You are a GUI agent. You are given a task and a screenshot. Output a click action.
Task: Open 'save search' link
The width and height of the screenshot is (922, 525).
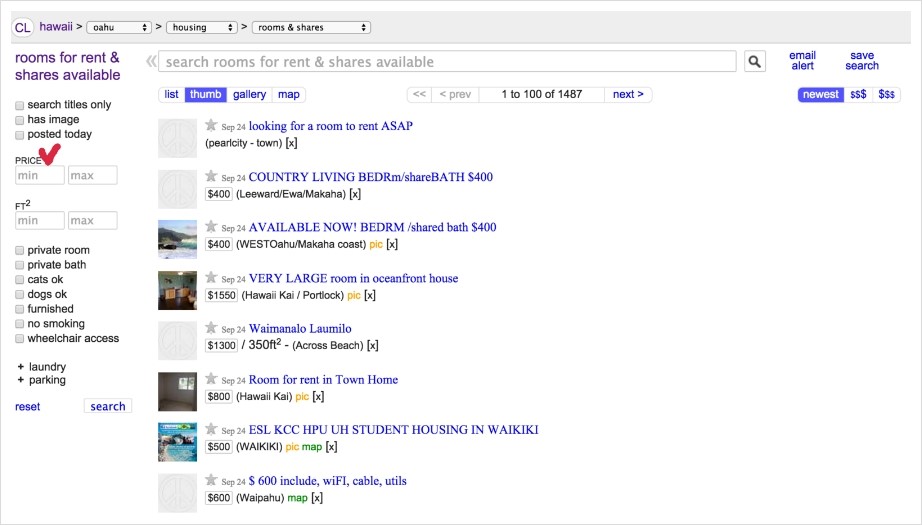point(861,61)
